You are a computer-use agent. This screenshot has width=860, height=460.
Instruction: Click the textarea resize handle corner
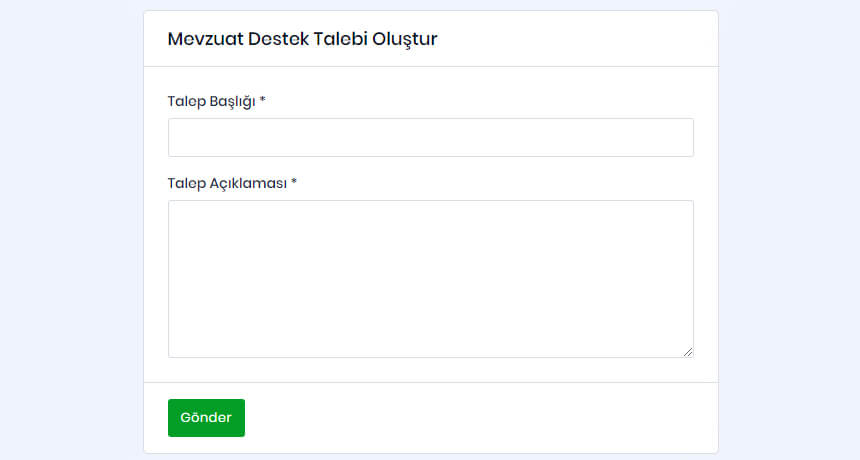click(x=688, y=352)
